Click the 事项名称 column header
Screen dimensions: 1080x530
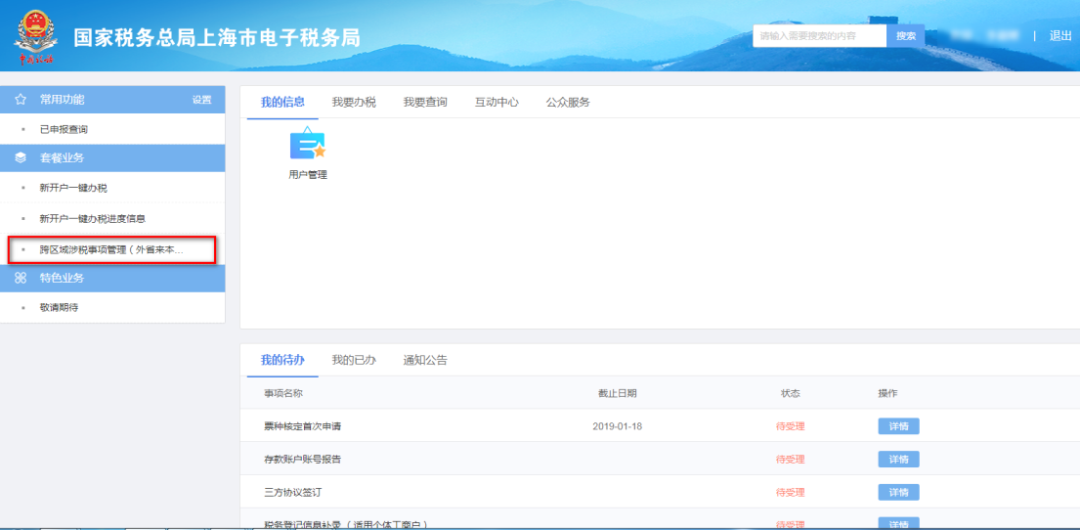283,393
